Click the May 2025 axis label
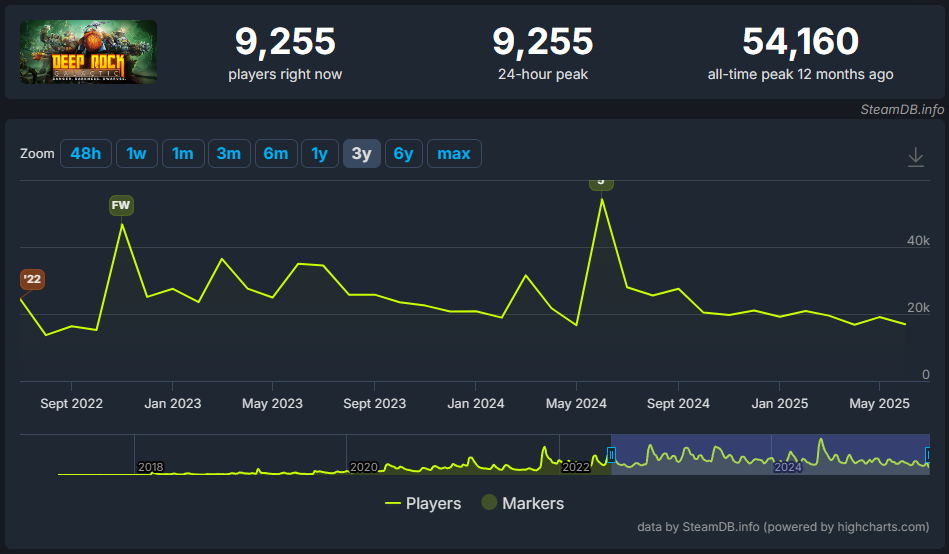This screenshot has height=554, width=949. (879, 404)
